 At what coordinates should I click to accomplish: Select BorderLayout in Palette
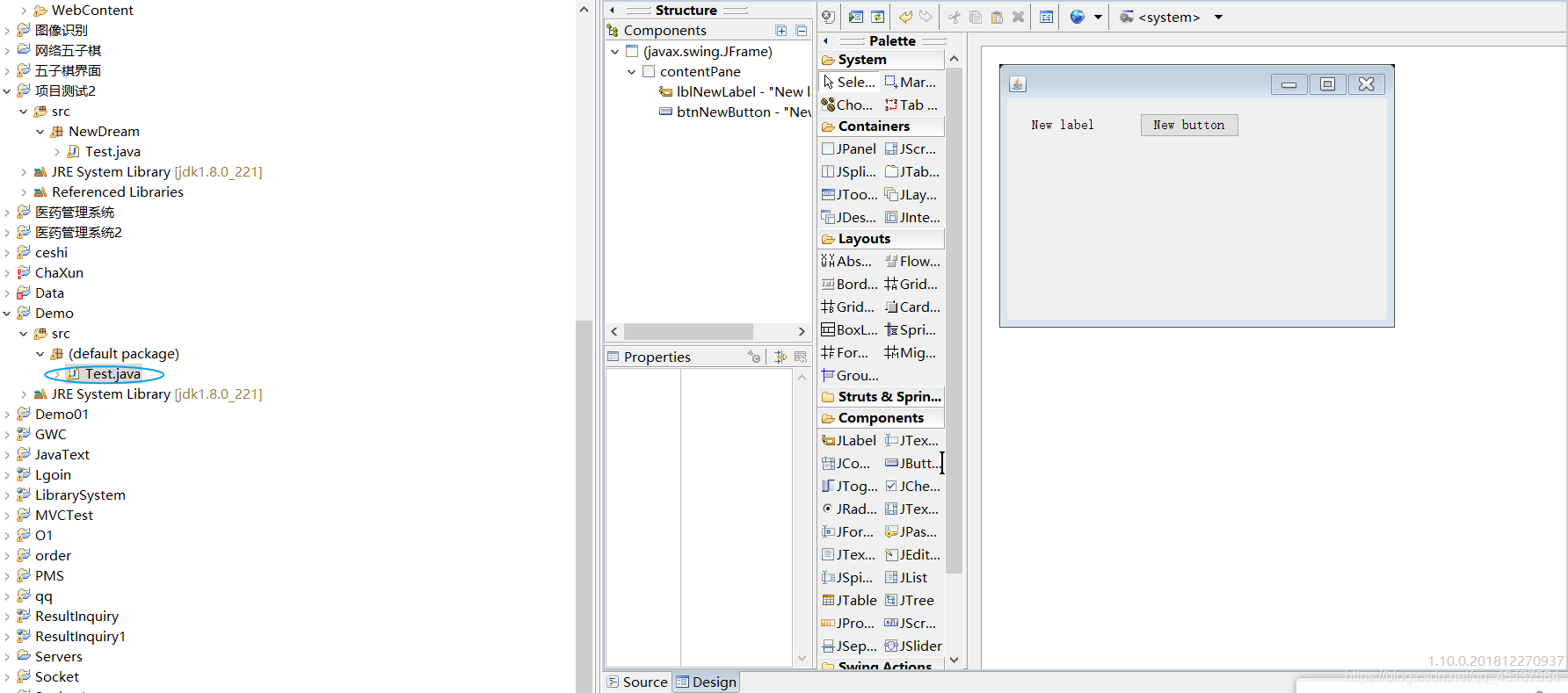tap(849, 284)
